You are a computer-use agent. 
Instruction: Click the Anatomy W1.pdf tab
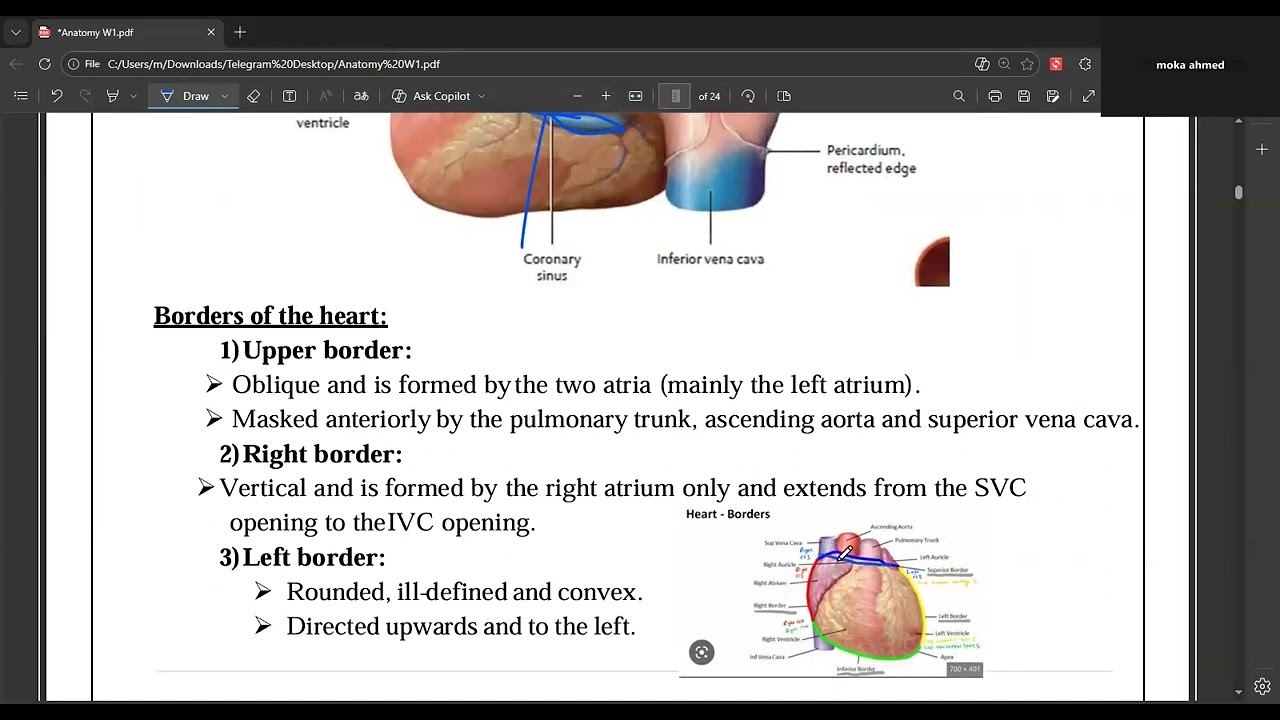(125, 32)
